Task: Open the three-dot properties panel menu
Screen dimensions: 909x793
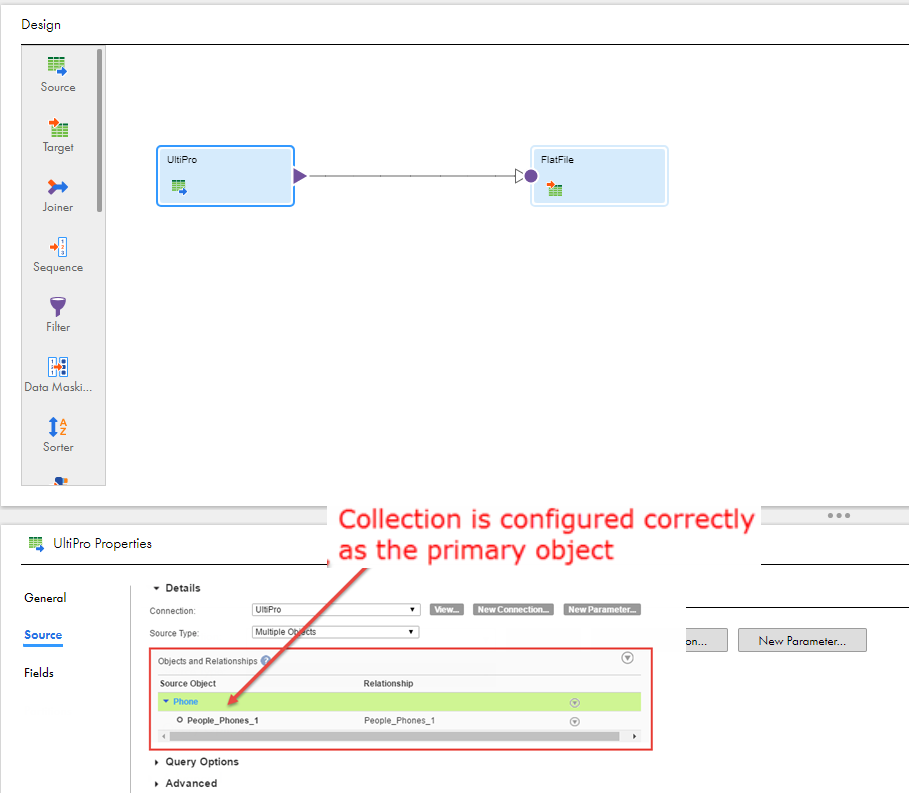Action: (838, 515)
